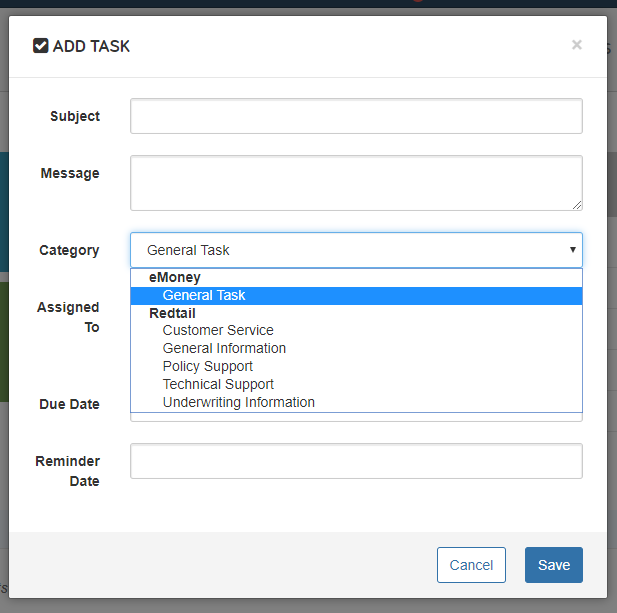This screenshot has width=617, height=613.
Task: Close the Add Task dialog with X
Action: [576, 45]
